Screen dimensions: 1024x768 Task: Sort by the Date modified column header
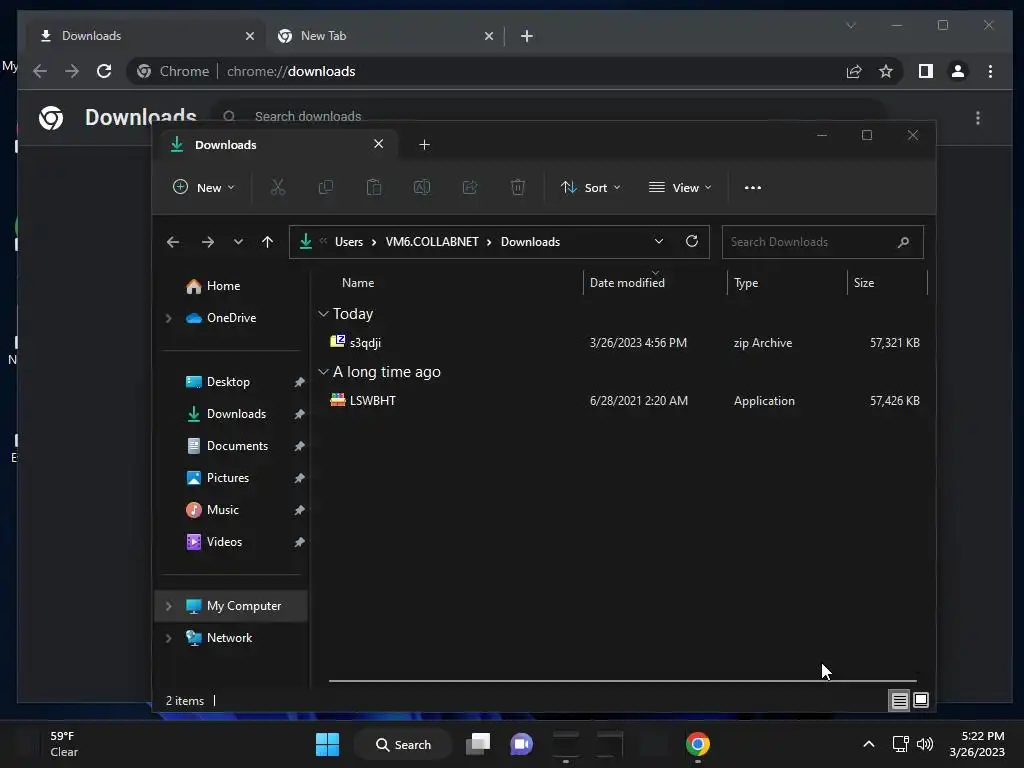point(627,283)
